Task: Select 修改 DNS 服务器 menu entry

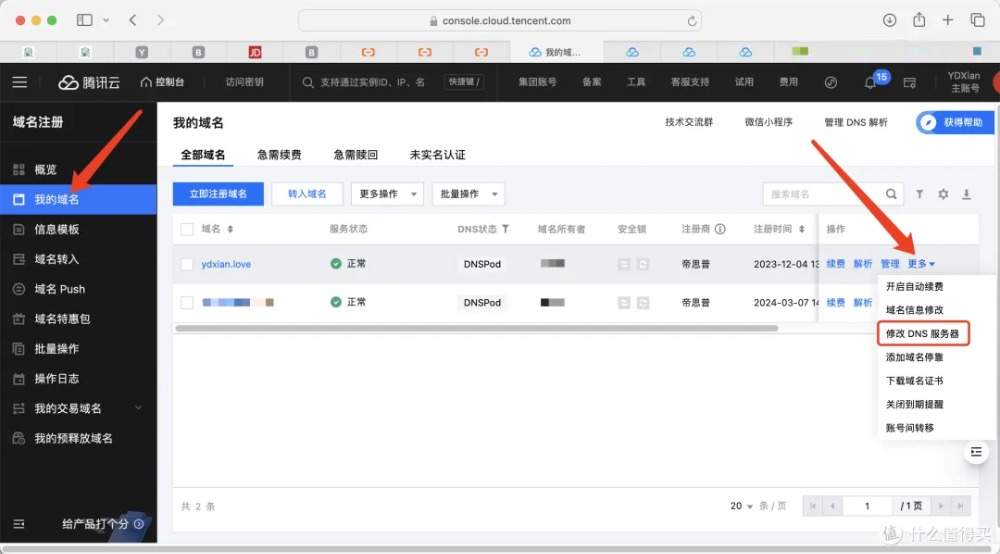Action: [x=922, y=333]
